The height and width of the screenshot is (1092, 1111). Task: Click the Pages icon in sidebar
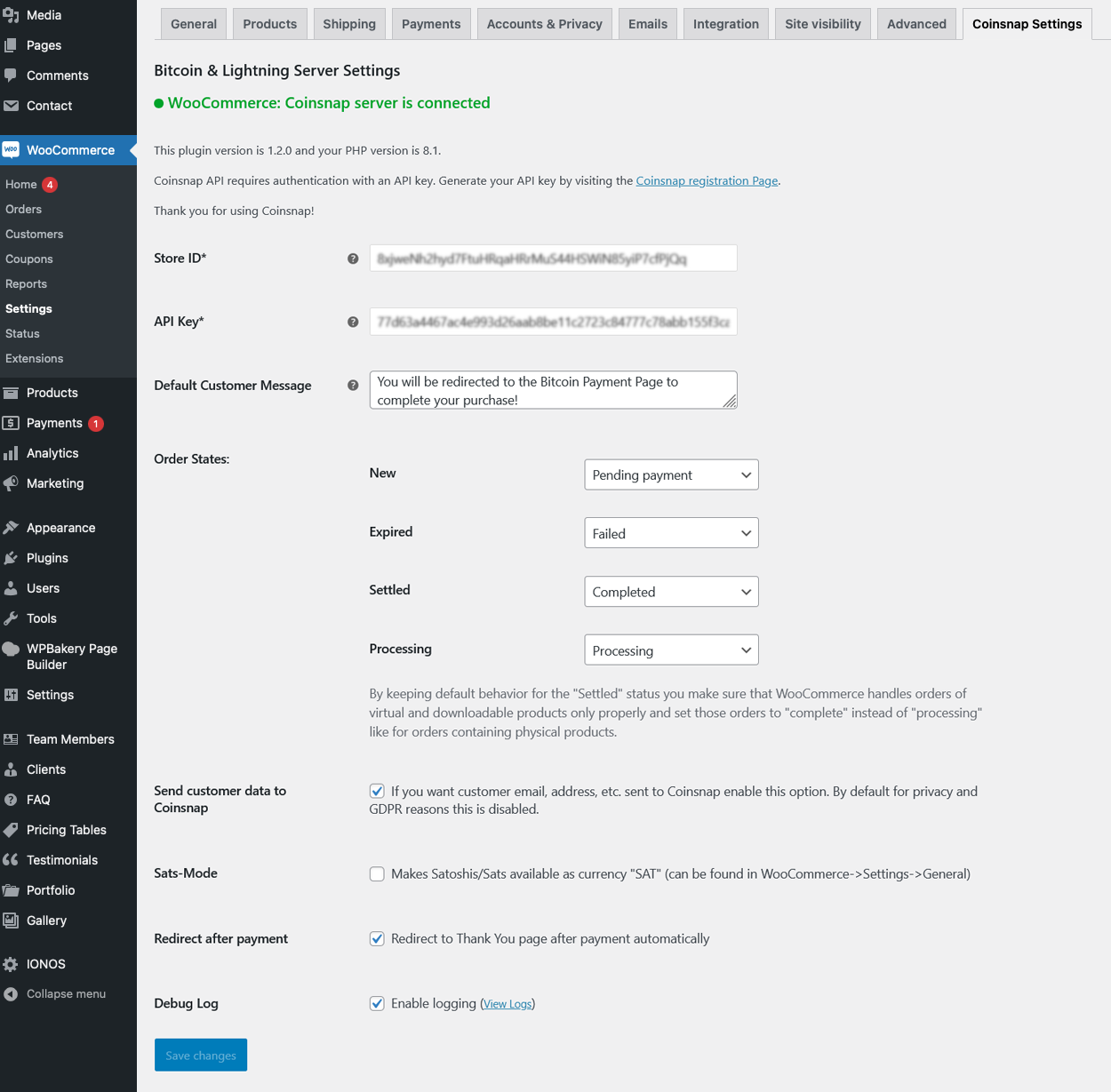11,45
